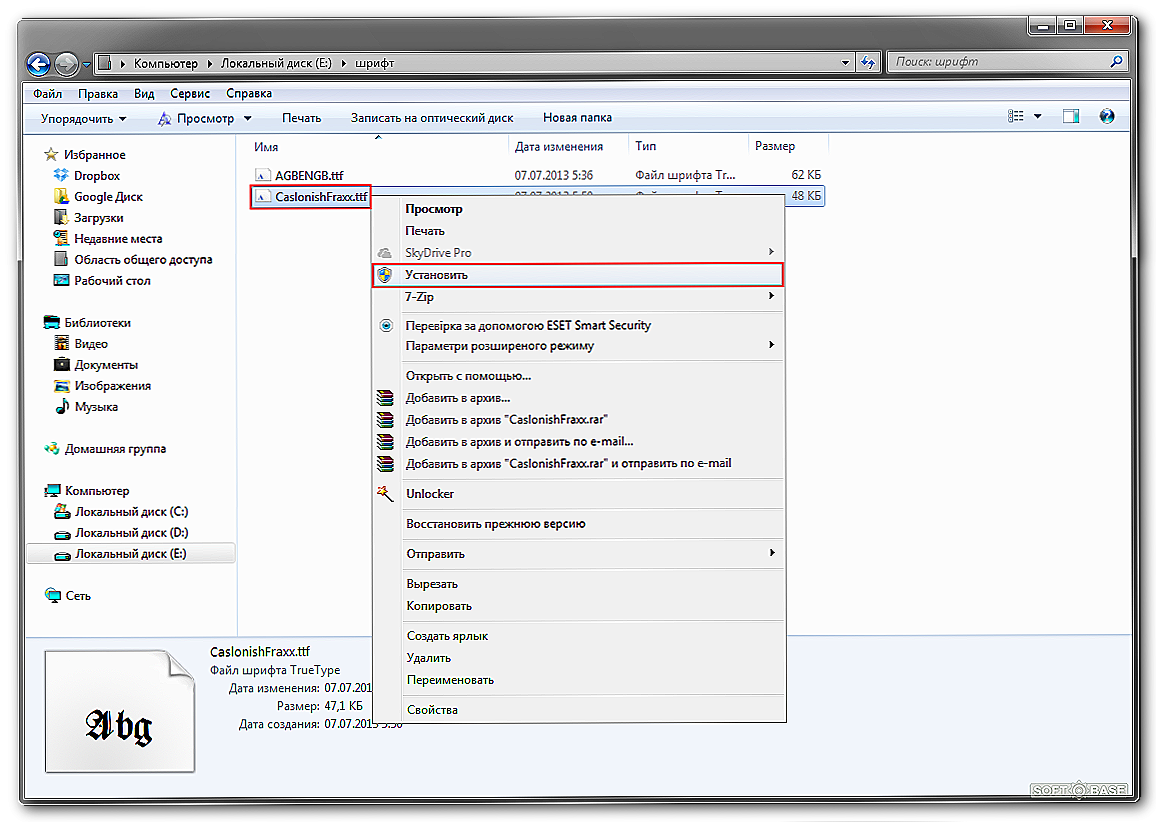
Task: Click the Музыка library icon
Action: pos(62,406)
